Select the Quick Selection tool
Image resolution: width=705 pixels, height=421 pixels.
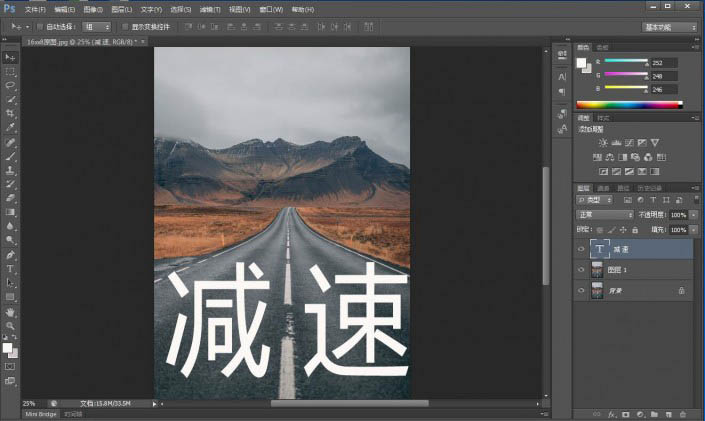click(10, 99)
